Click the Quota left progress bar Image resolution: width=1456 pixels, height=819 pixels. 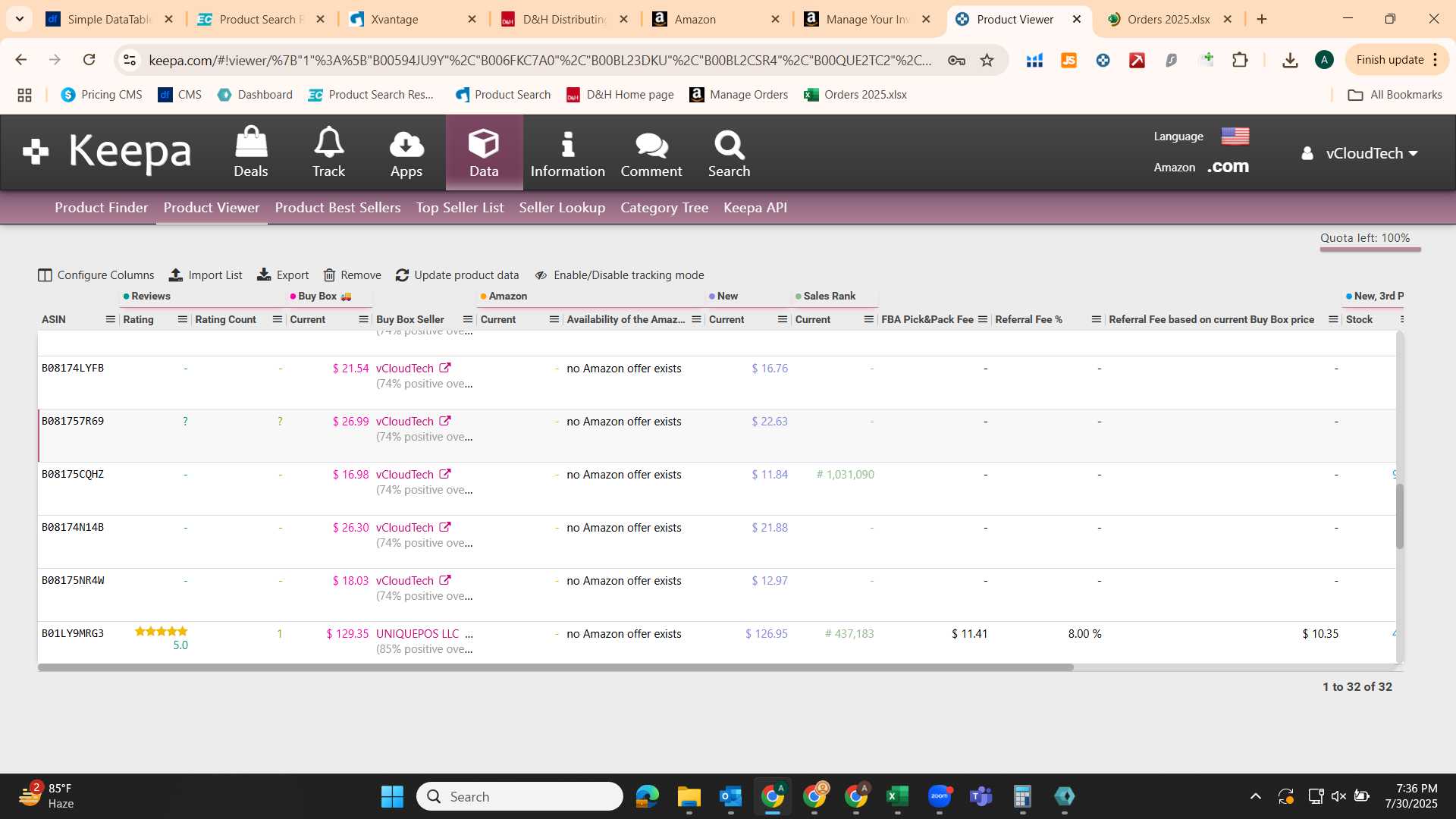pos(1370,249)
